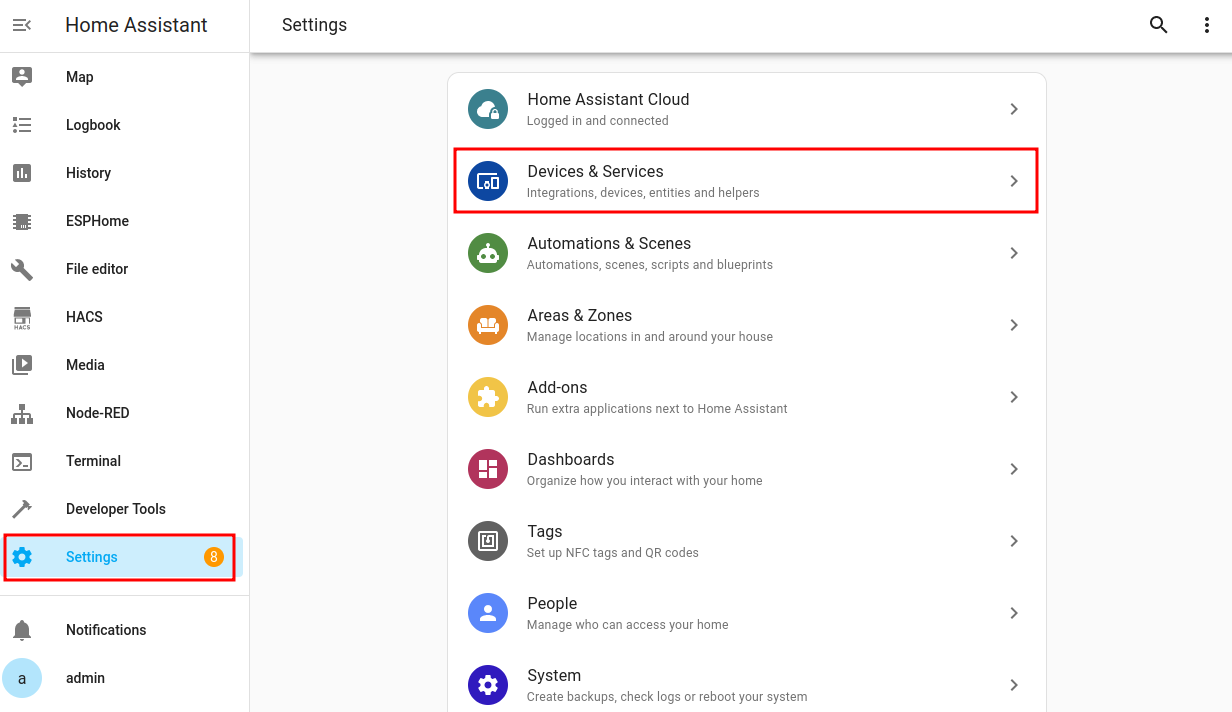Click the Developer Tools sidebar label
This screenshot has height=712, width=1232.
click(x=116, y=509)
